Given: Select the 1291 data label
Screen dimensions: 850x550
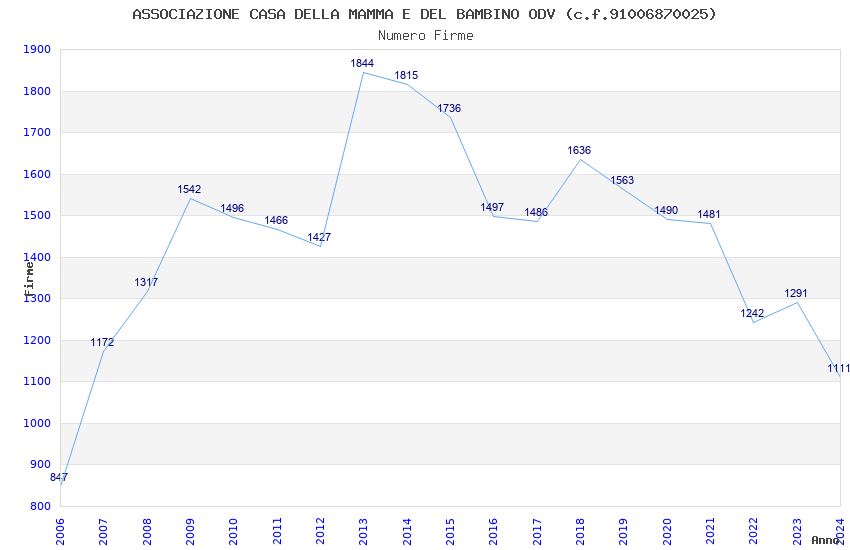Looking at the screenshot, I should [796, 293].
